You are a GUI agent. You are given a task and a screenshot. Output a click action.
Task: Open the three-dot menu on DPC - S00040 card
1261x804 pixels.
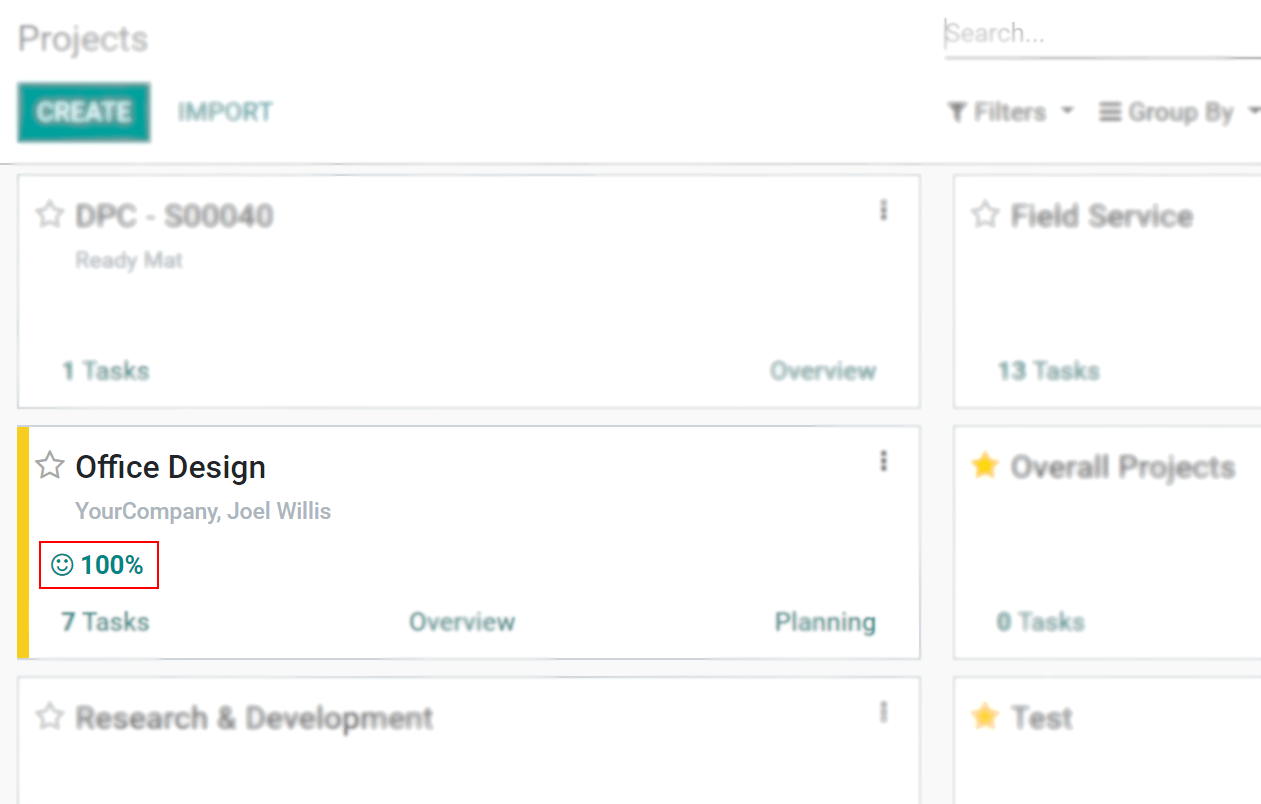883,210
